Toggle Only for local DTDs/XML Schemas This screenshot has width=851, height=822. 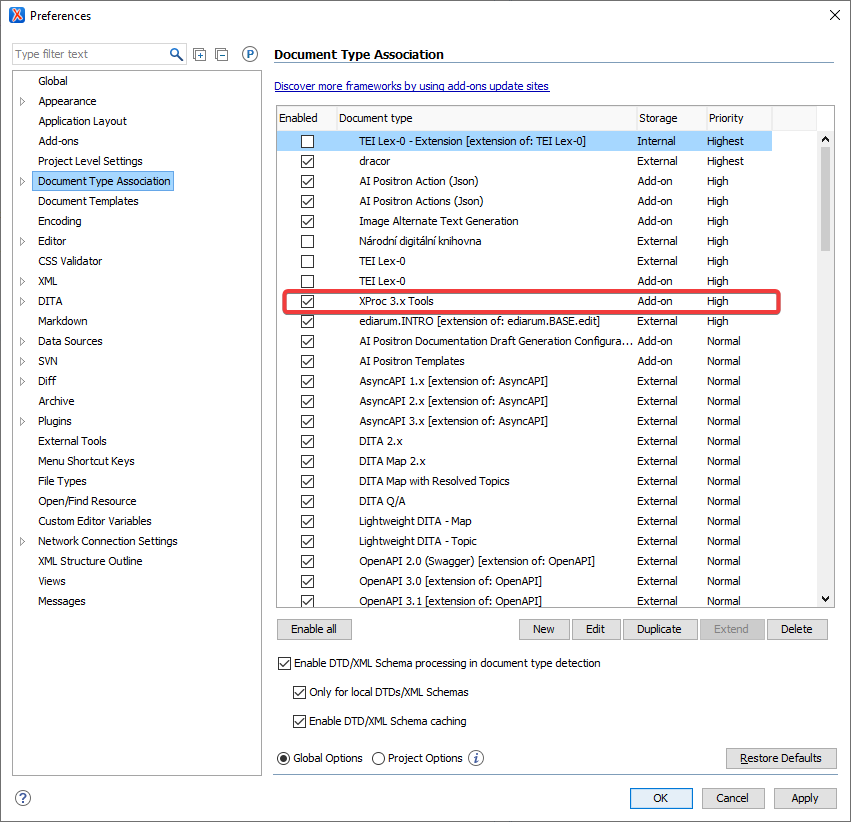click(299, 692)
